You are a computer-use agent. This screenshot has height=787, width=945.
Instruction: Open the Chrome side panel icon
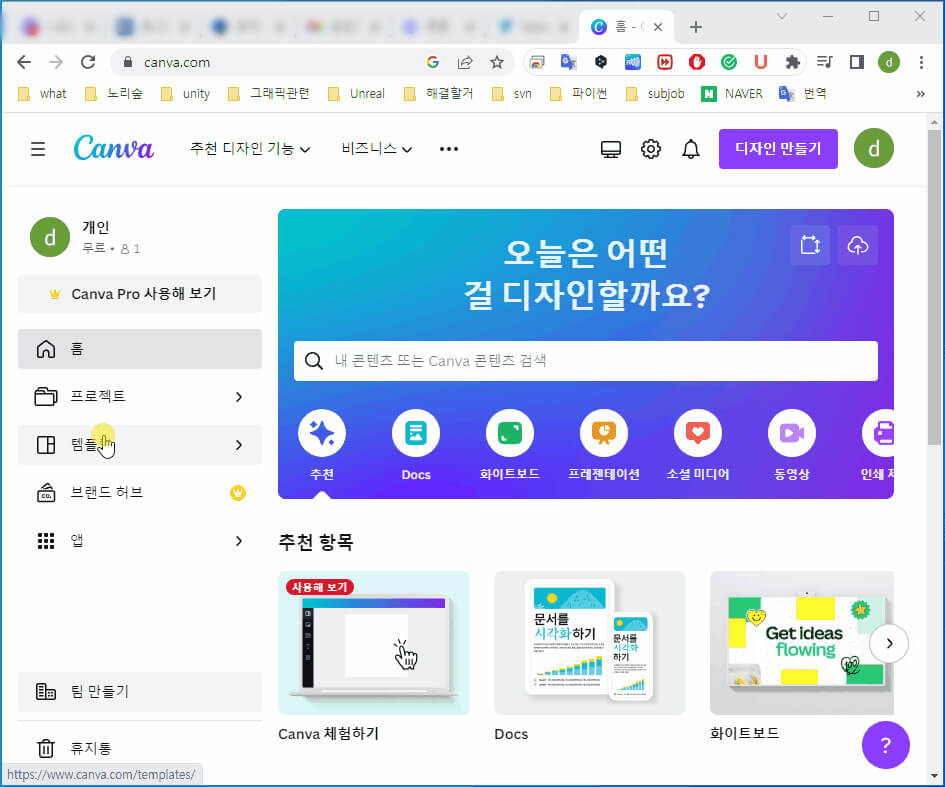[856, 61]
